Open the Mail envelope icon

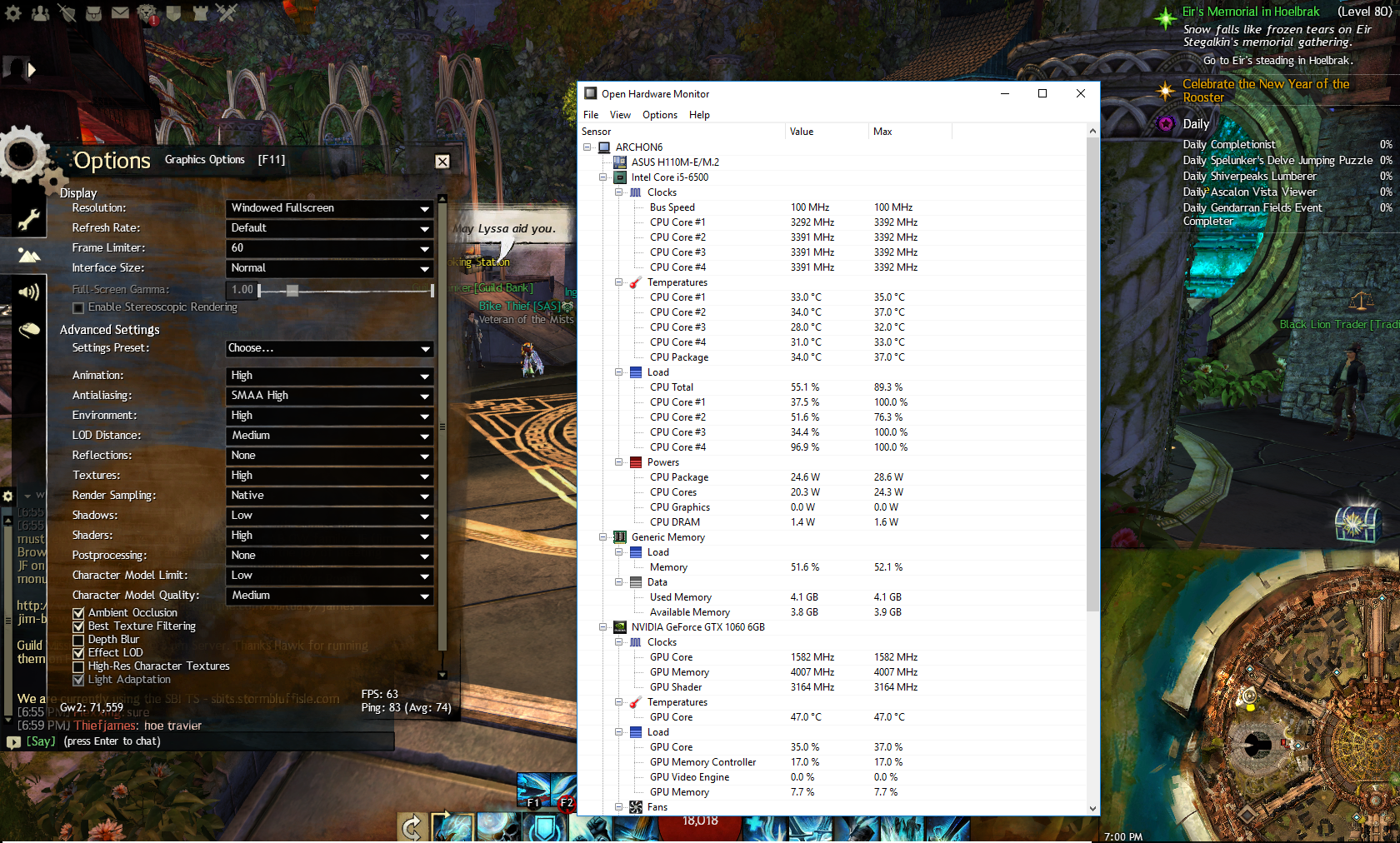120,12
